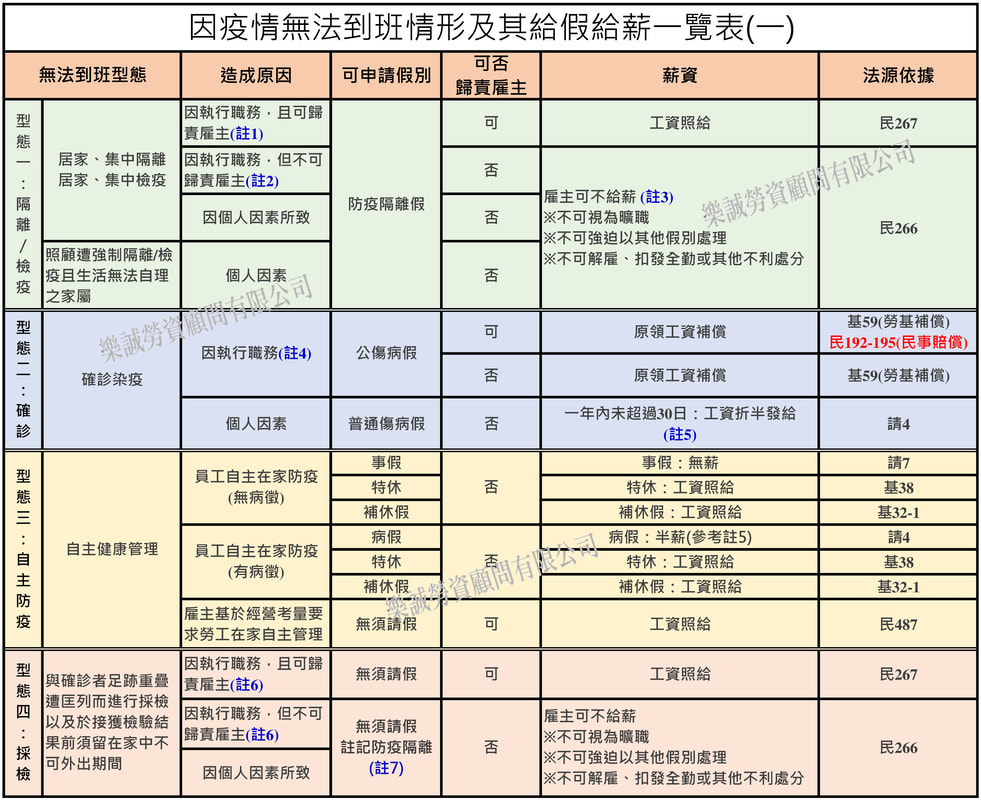Click the 病假:半薪(參考註5) salary cell
Image resolution: width=981 pixels, height=800 pixels.
click(x=679, y=537)
